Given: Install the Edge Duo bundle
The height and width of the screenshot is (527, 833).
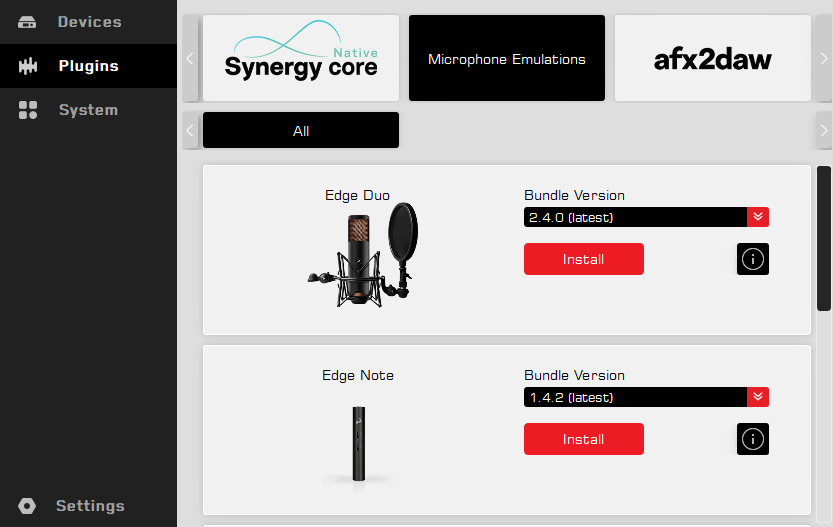Looking at the screenshot, I should pos(584,259).
